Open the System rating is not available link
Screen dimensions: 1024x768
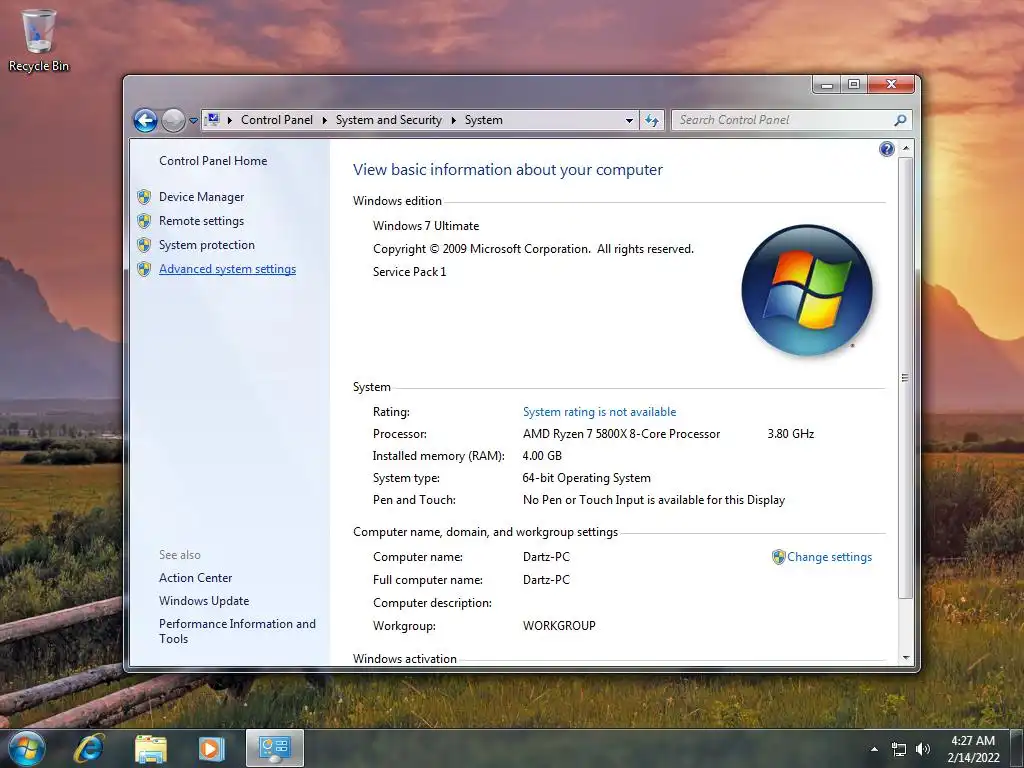click(600, 412)
